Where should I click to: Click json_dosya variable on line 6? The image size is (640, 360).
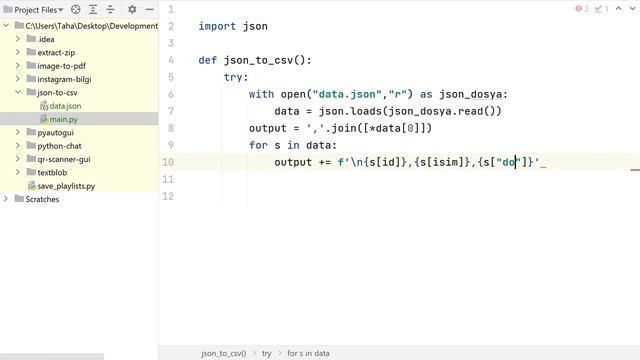coord(471,94)
